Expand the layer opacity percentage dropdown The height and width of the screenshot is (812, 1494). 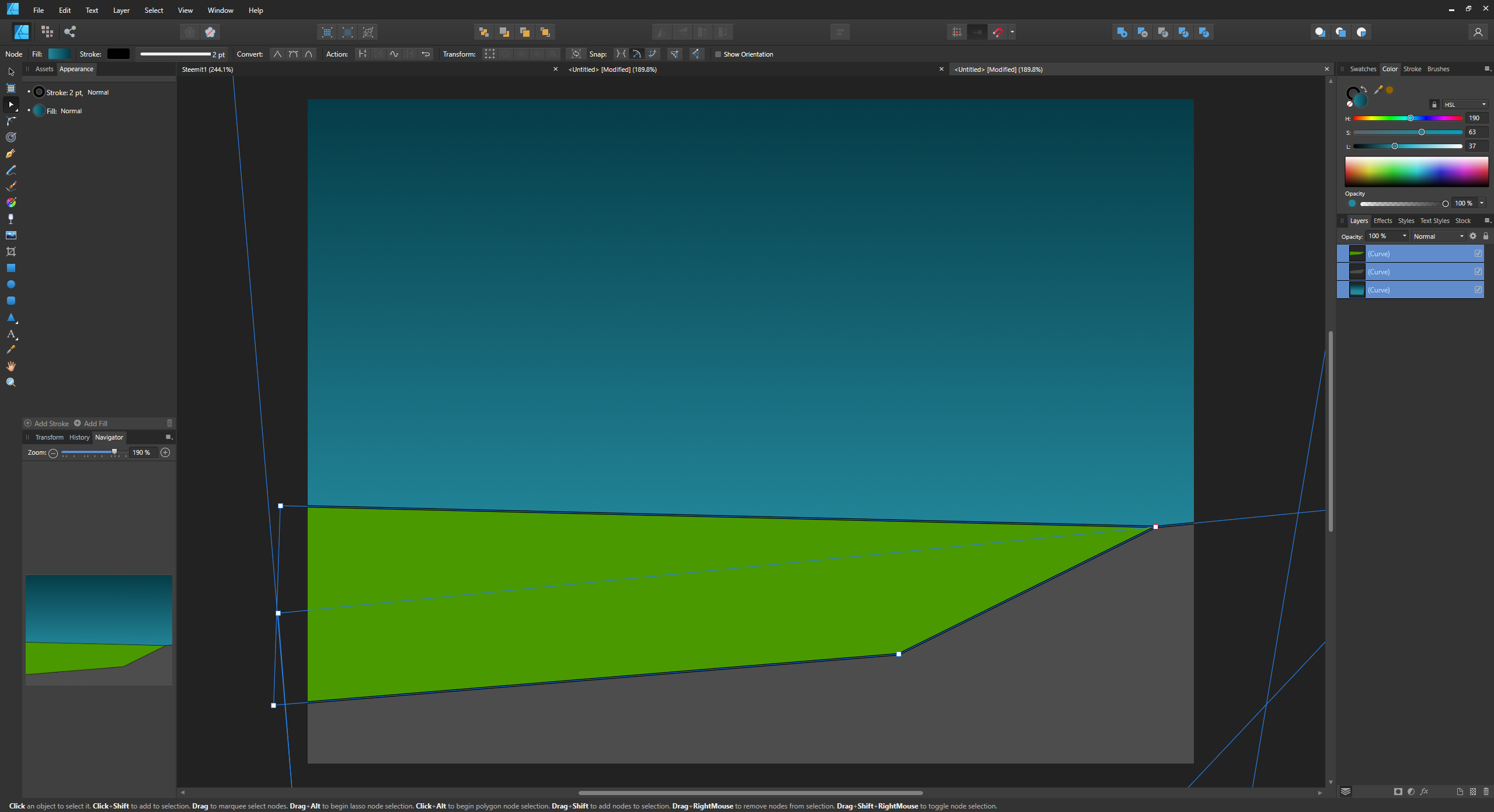click(x=1404, y=236)
